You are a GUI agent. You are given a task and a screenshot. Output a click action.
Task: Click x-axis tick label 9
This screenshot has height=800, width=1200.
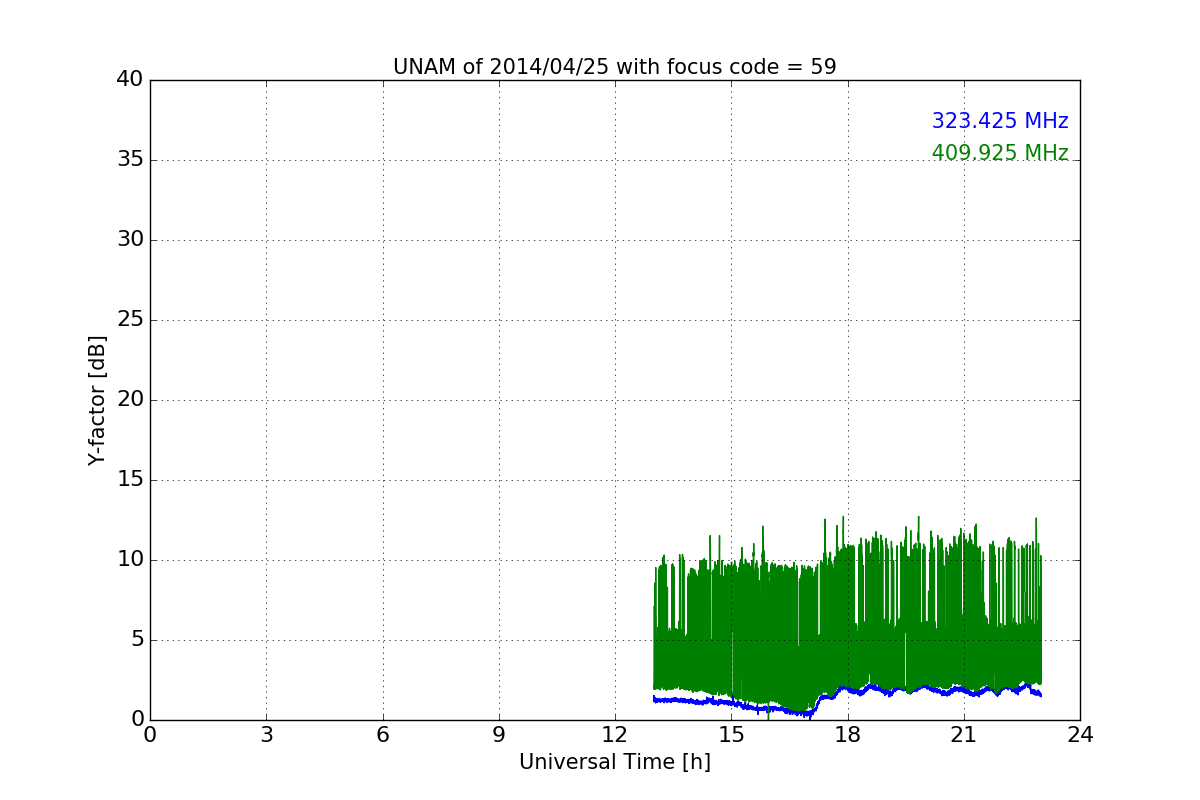499,735
